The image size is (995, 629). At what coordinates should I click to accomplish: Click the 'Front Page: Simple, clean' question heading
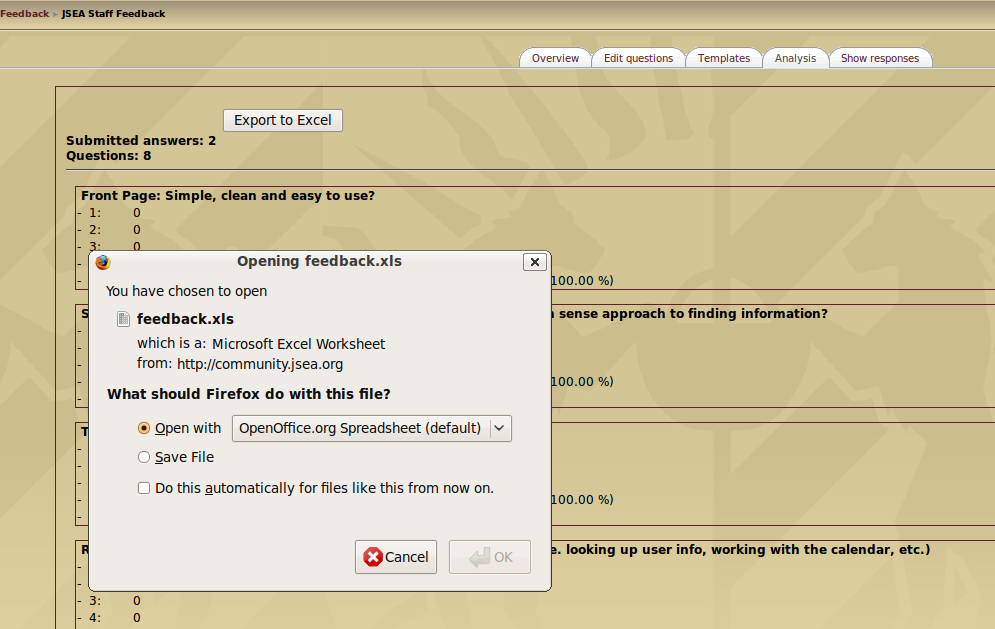coord(228,195)
